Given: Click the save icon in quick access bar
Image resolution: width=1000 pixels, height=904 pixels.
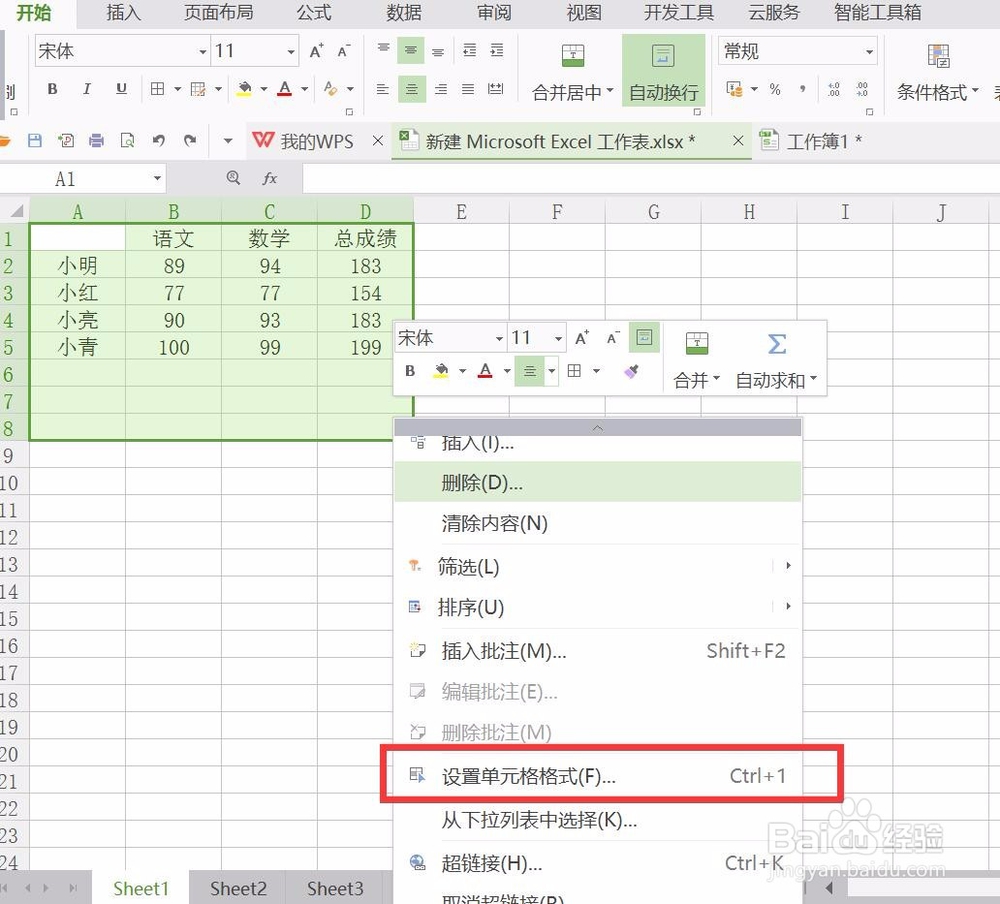Looking at the screenshot, I should 35,141.
